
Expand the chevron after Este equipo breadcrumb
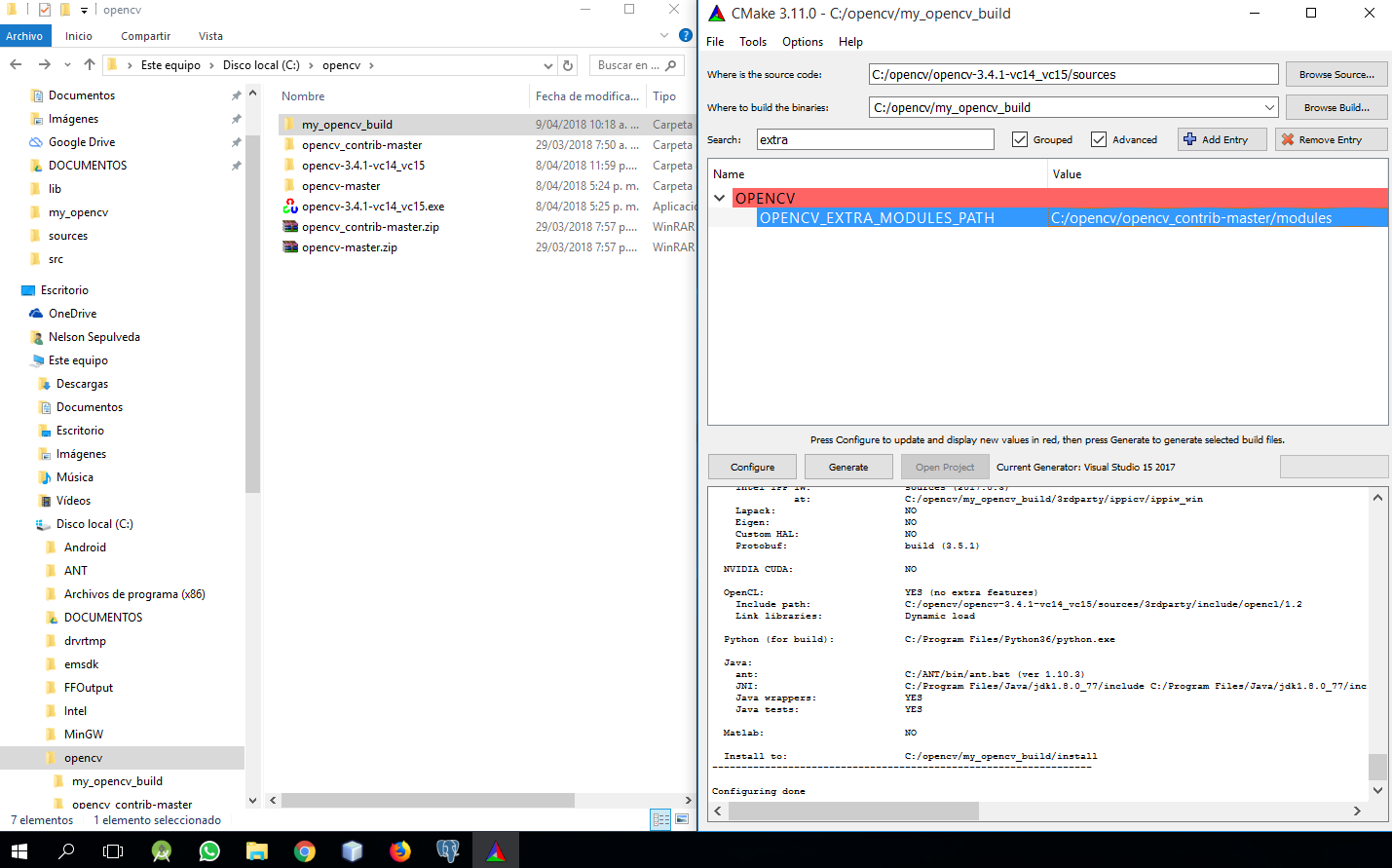point(211,65)
